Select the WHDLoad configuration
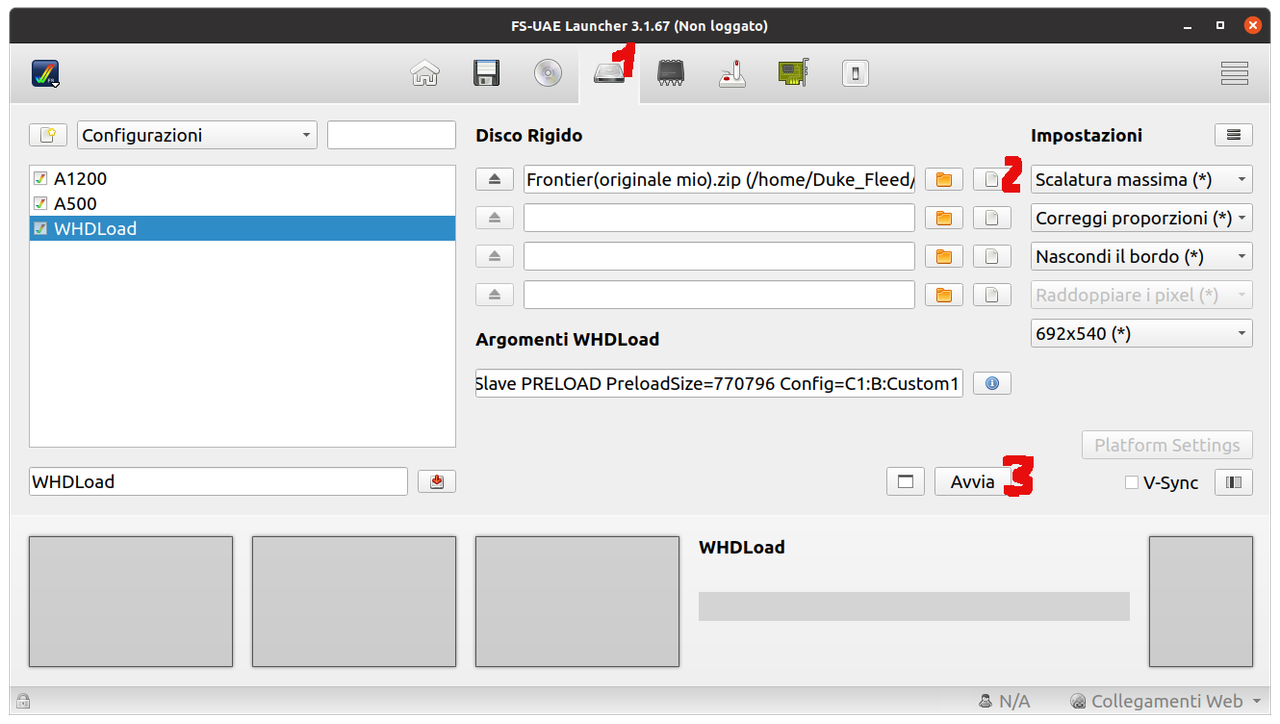 [242, 229]
